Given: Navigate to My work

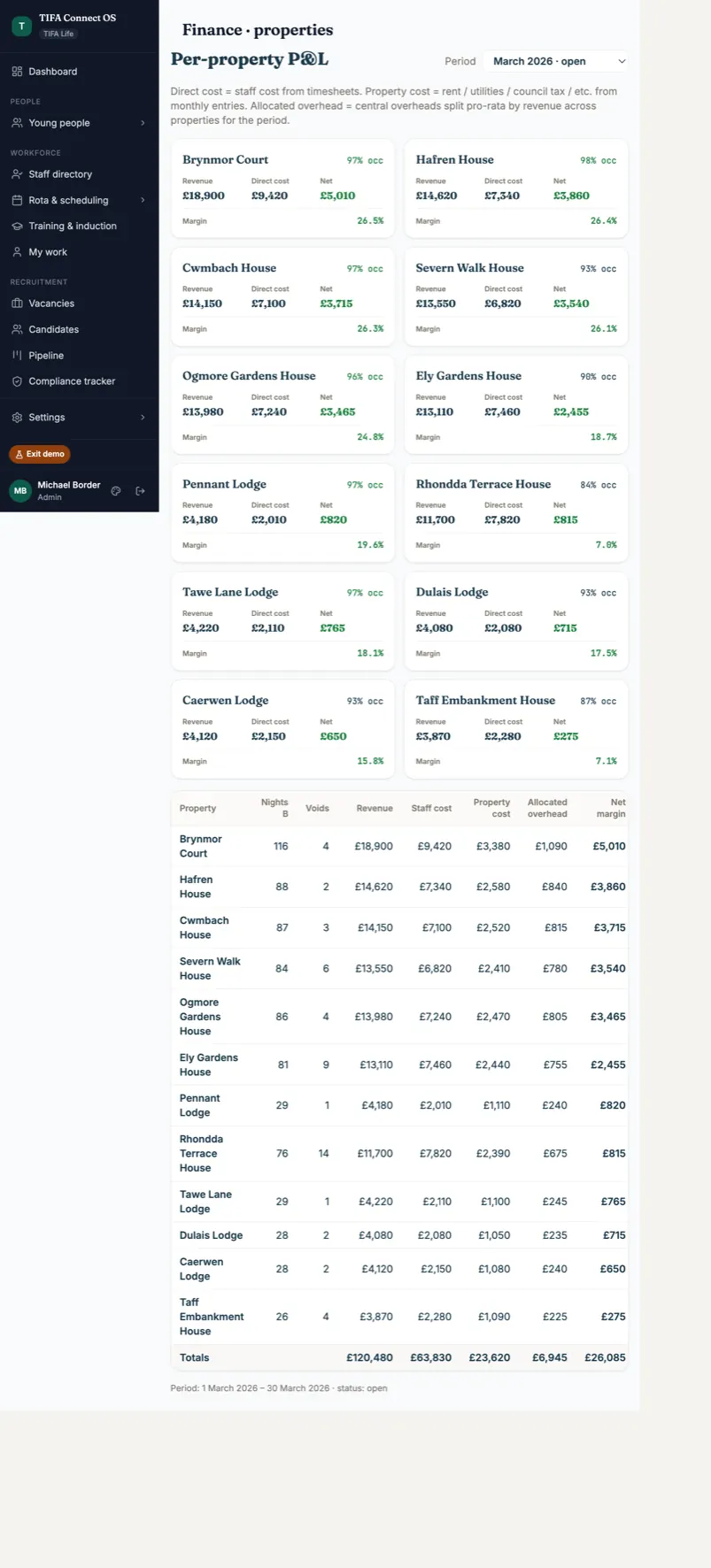Looking at the screenshot, I should point(79,252).
